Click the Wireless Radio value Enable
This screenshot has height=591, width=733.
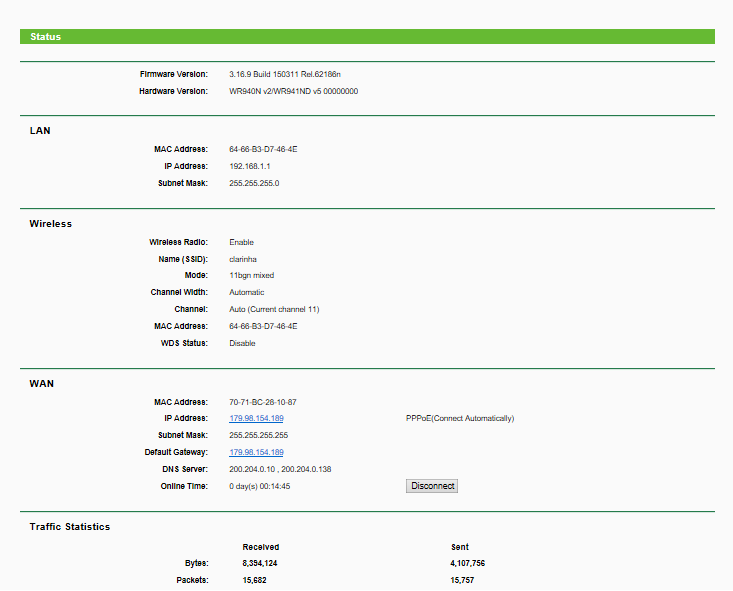point(241,242)
